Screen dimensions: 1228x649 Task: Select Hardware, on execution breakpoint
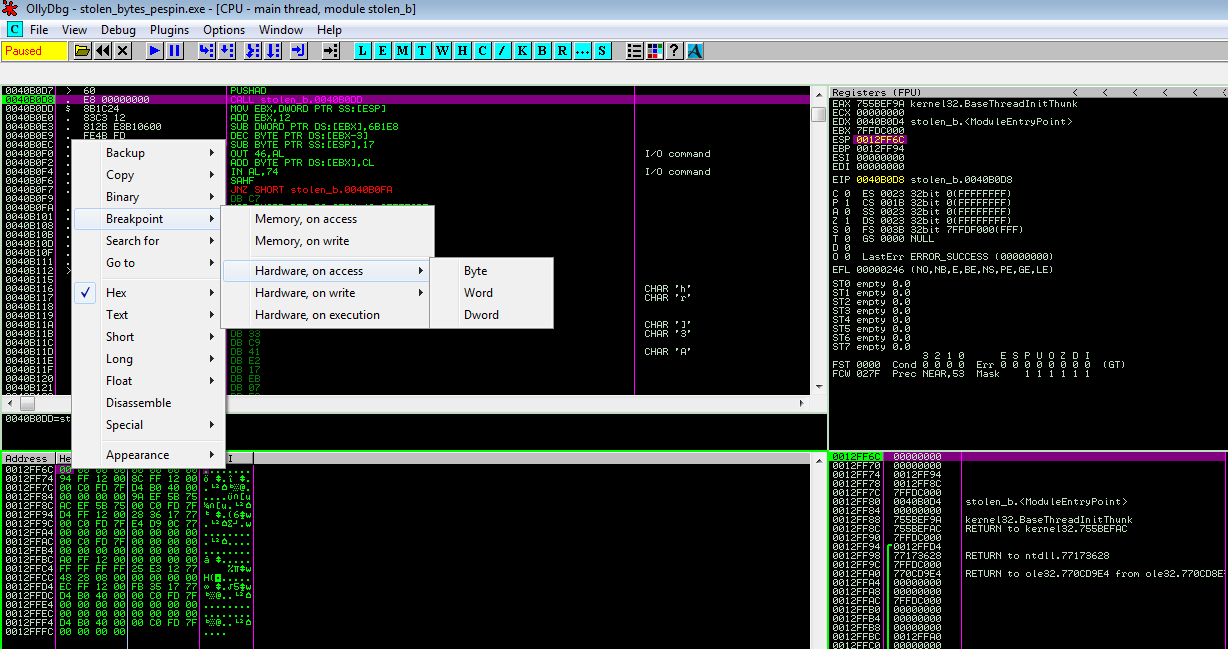328,315
